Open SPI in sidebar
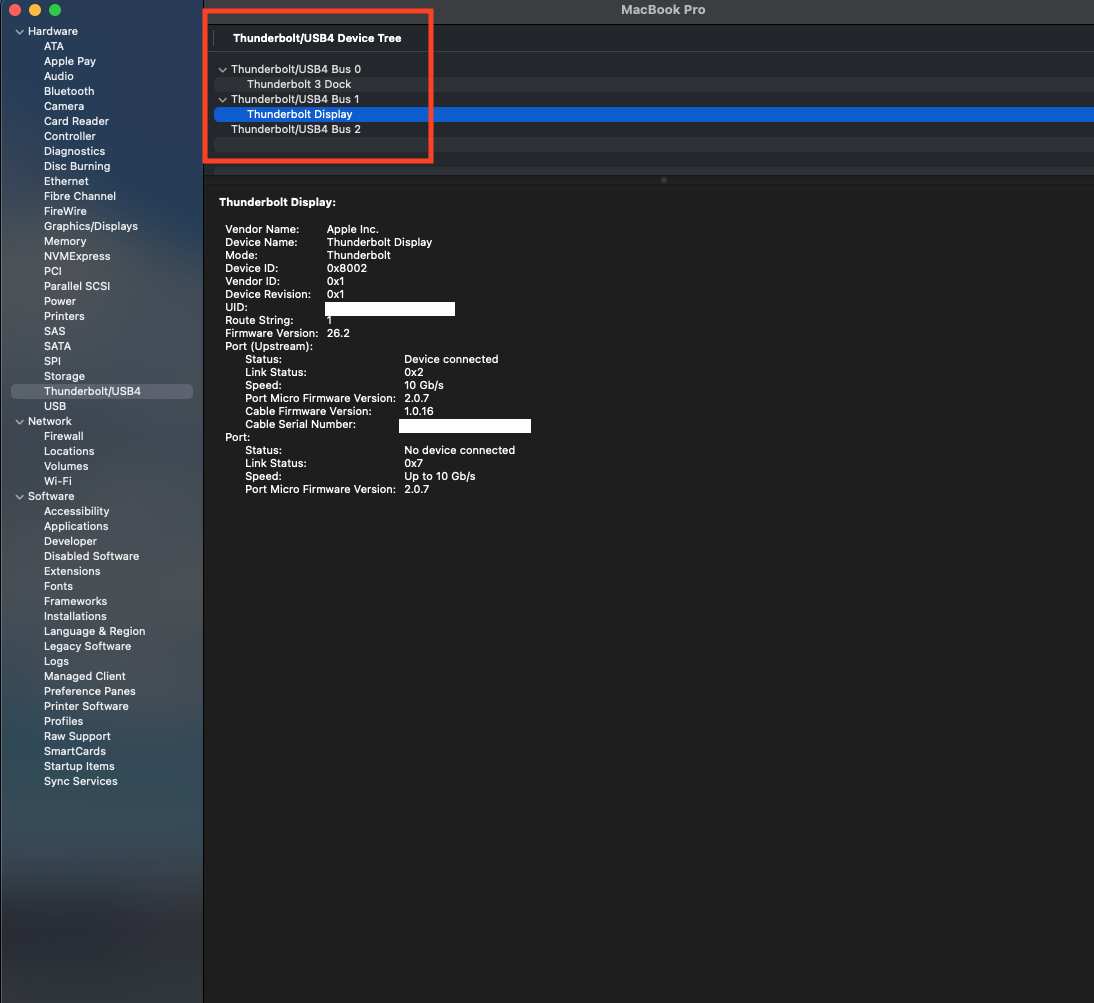Viewport: 1094px width, 1003px height. point(52,361)
